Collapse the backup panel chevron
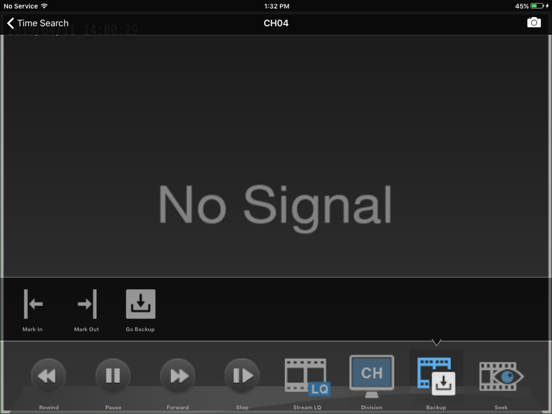Screen dimensions: 552x414 436,342
